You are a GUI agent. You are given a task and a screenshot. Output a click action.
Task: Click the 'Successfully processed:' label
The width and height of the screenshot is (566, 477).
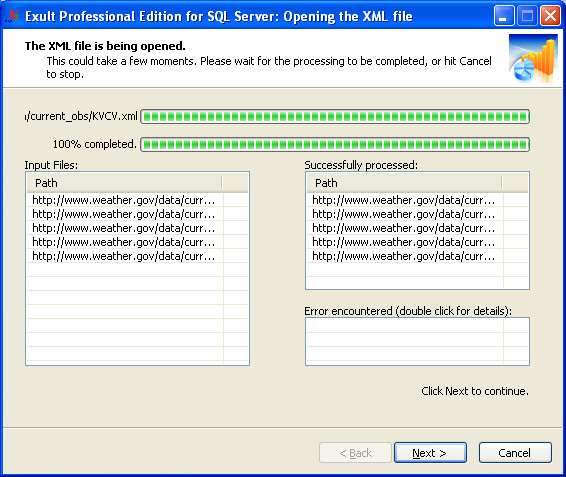pos(361,165)
